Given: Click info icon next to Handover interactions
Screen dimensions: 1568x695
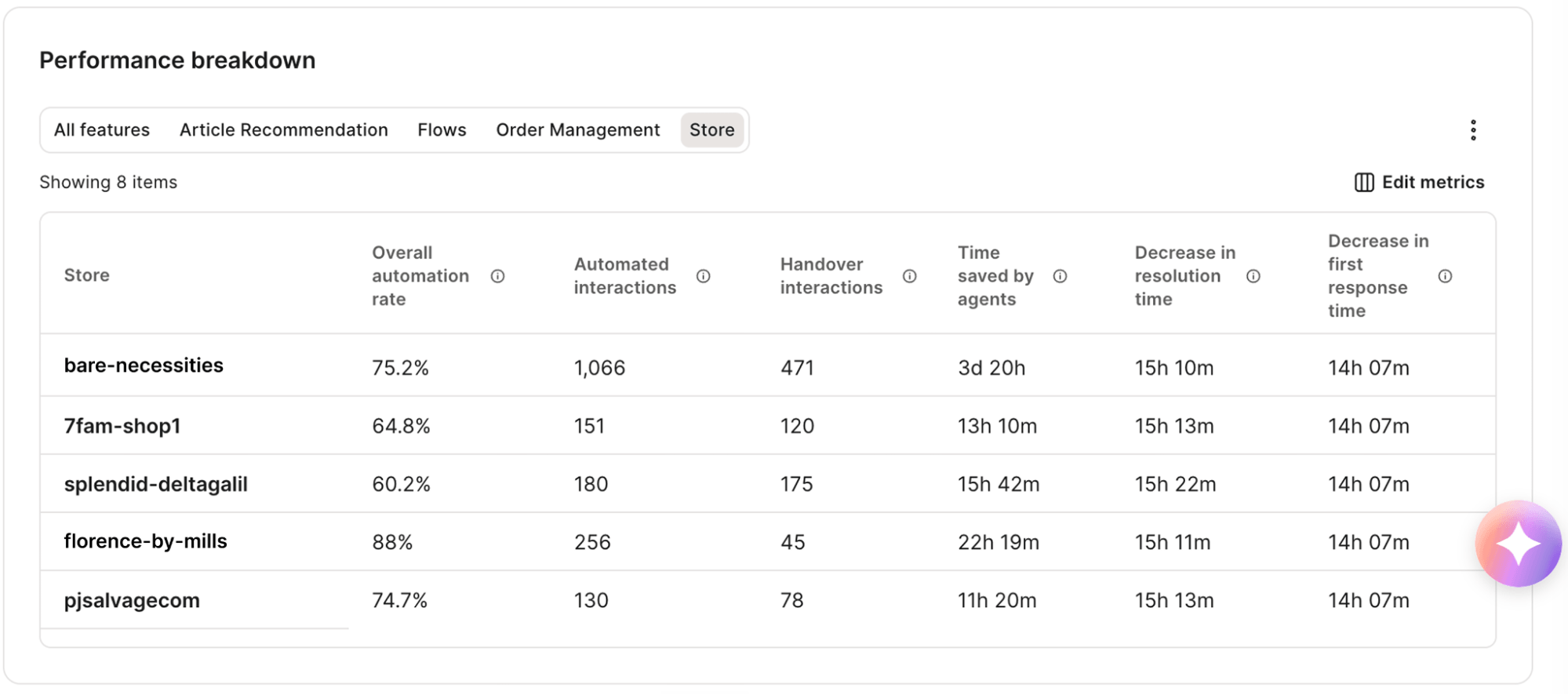Looking at the screenshot, I should coord(910,276).
